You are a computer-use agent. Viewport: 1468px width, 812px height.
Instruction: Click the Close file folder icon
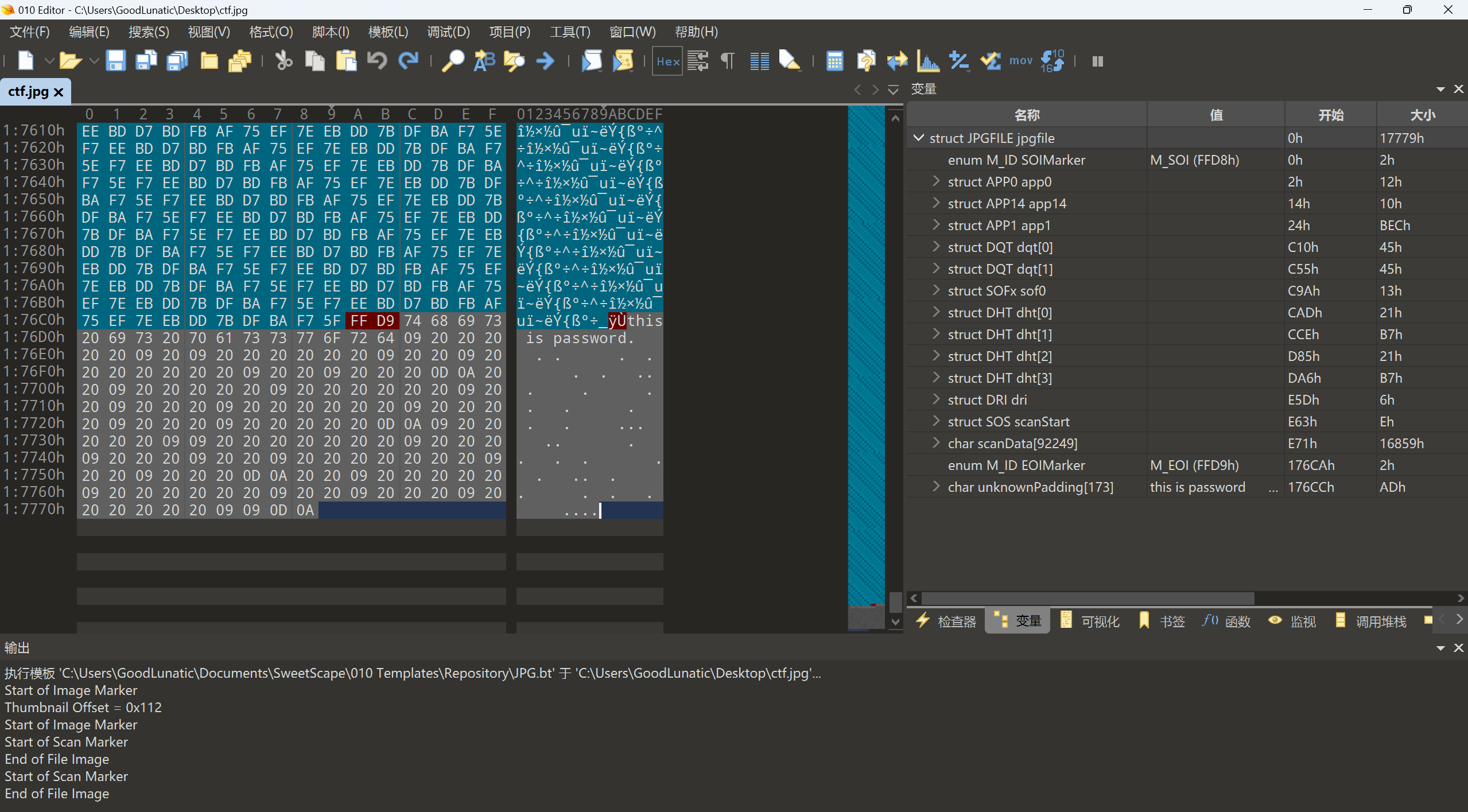(209, 61)
